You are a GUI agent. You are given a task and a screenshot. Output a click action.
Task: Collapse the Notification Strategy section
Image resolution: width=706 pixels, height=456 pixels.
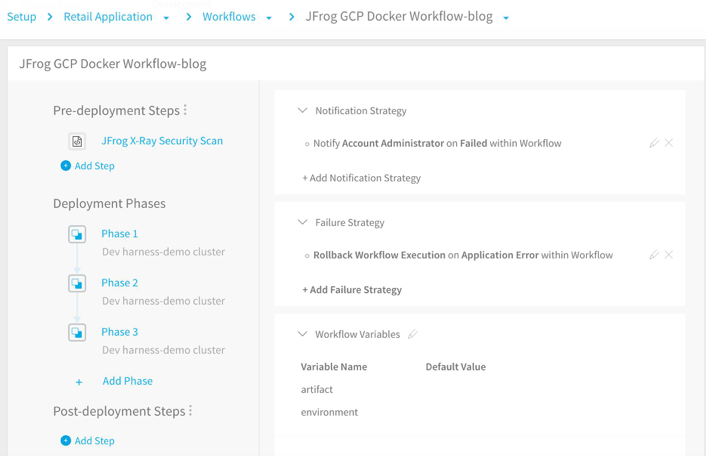coord(302,111)
